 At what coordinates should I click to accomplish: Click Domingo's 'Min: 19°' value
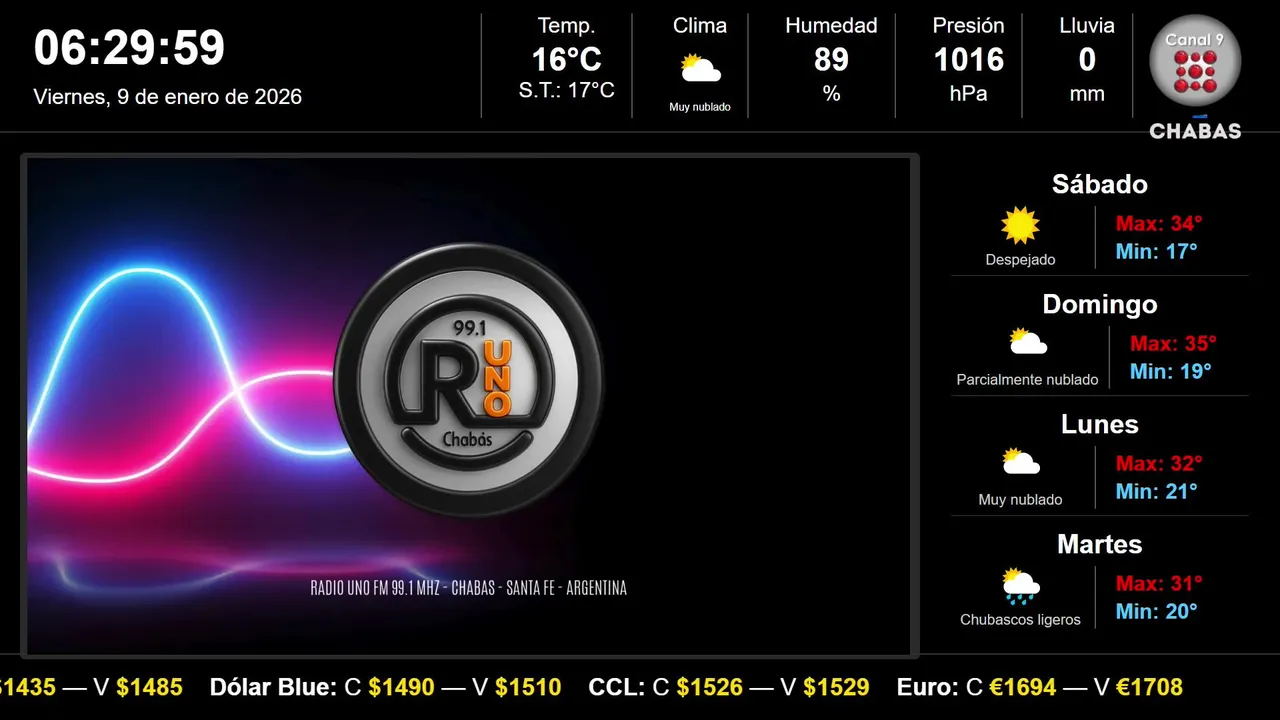click(1171, 371)
